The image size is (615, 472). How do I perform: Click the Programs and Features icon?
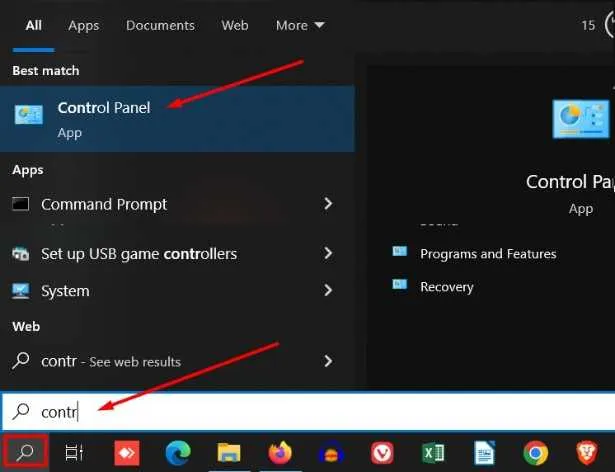click(400, 251)
